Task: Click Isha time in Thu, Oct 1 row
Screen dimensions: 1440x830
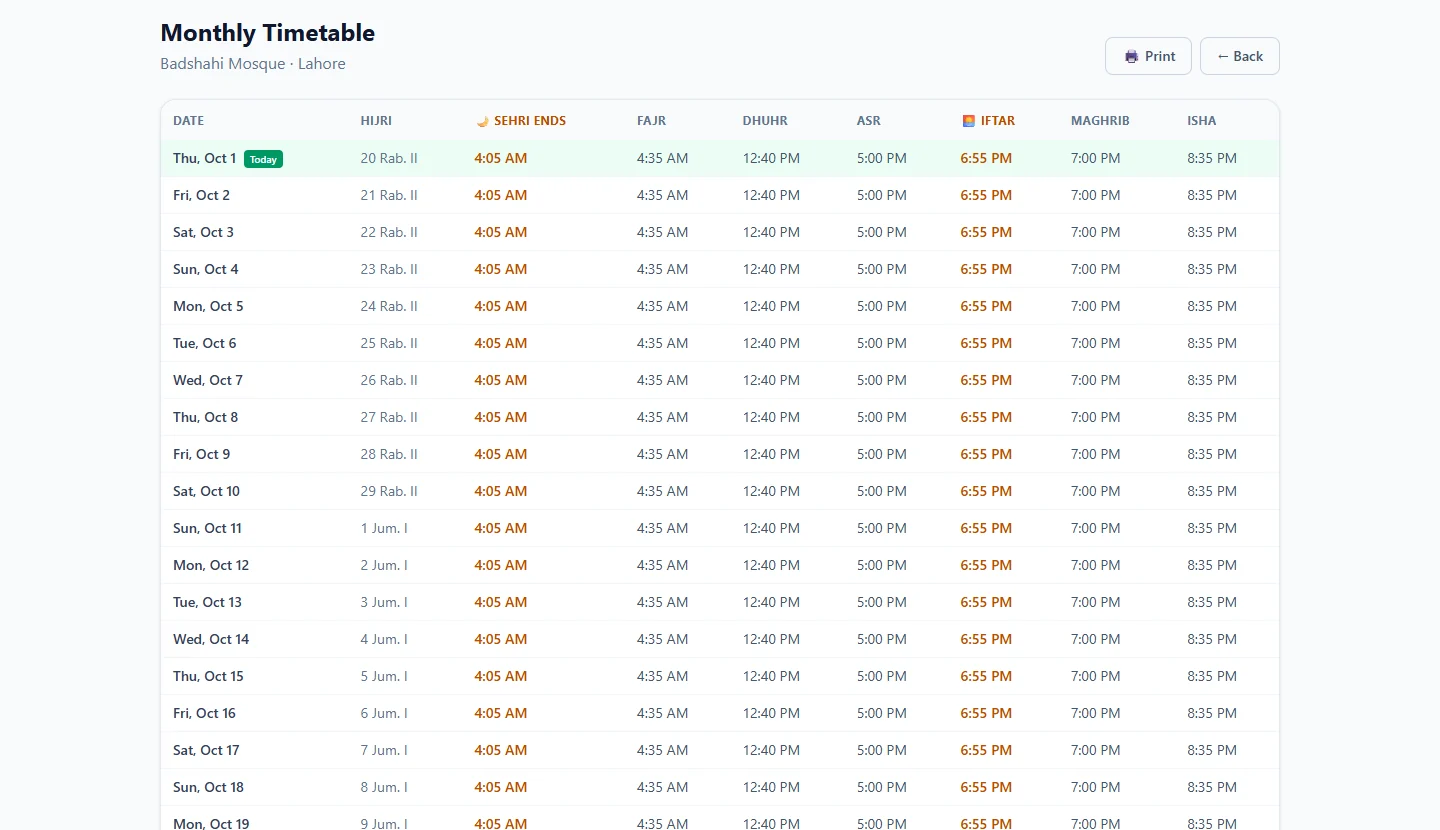Action: (1212, 158)
